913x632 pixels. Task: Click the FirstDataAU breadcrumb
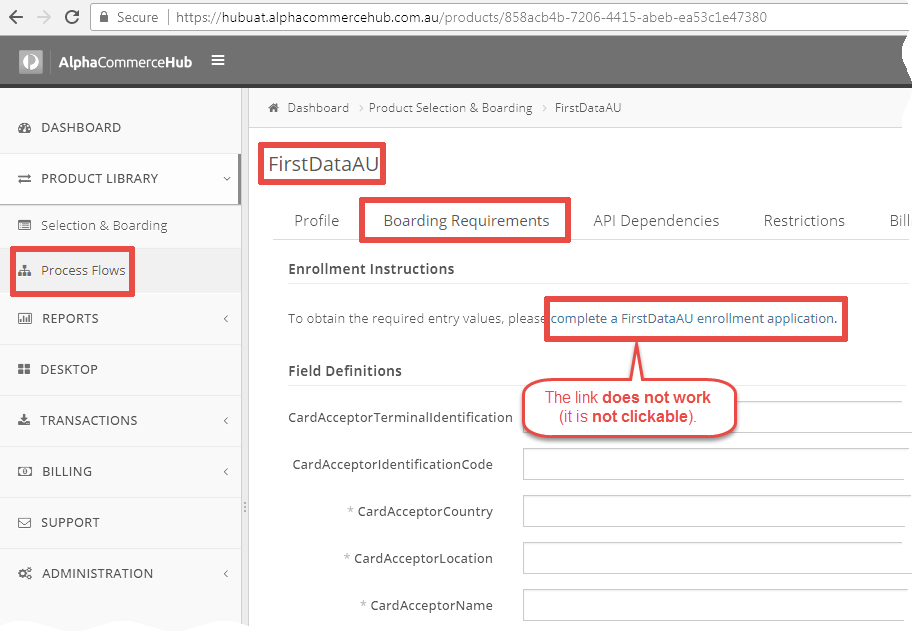pos(588,108)
